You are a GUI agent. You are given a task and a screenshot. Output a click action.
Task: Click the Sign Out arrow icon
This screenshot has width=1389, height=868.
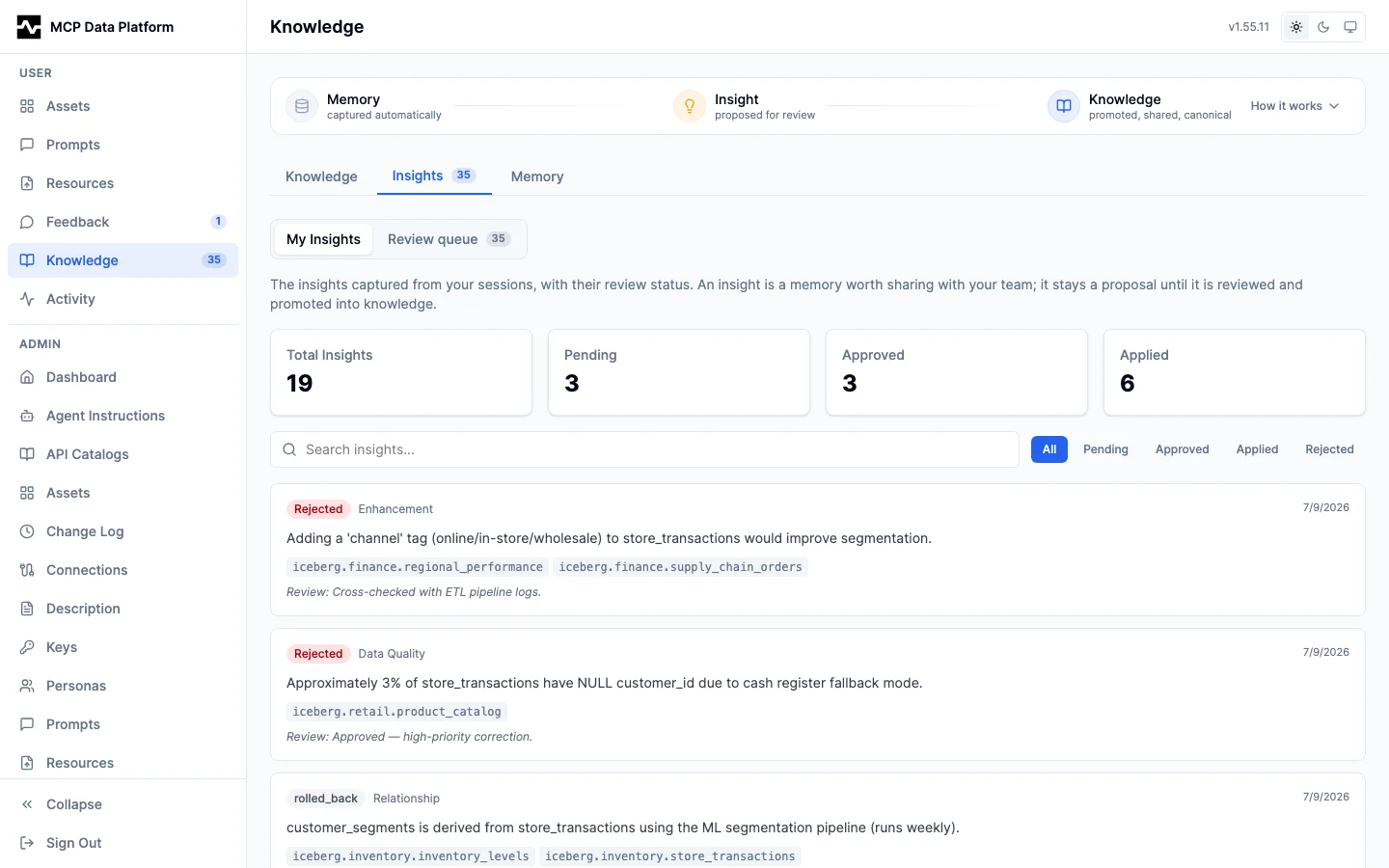coord(27,843)
